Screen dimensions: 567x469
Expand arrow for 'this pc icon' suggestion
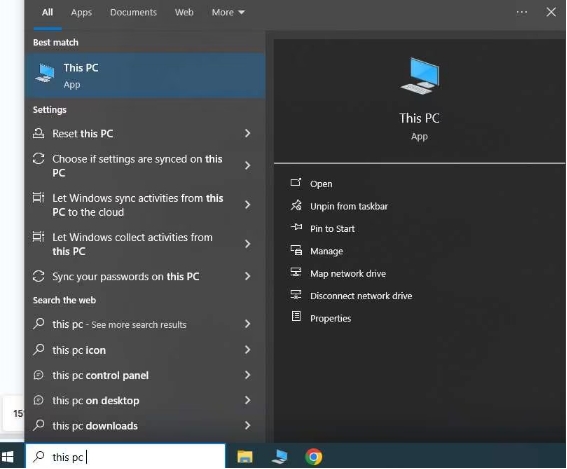247,350
